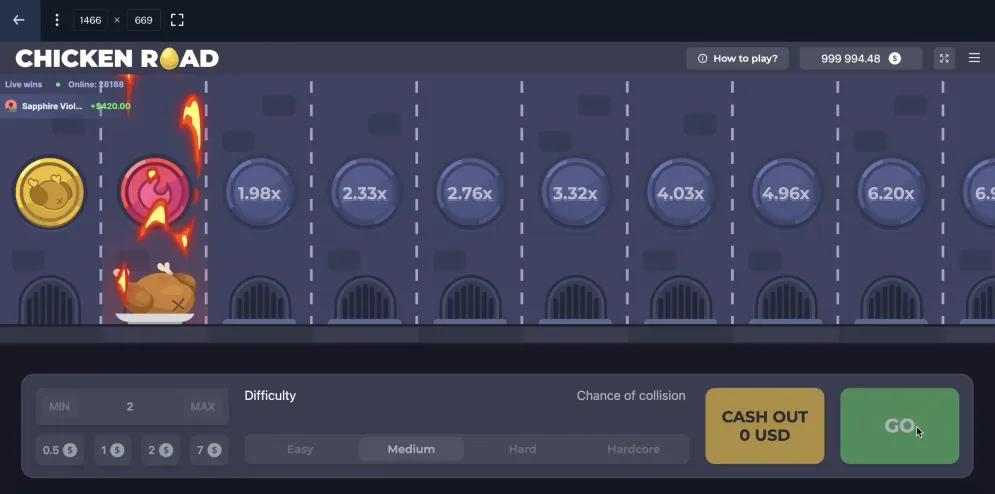Click the sewer grate under 2.33x
995x494 pixels.
click(365, 300)
